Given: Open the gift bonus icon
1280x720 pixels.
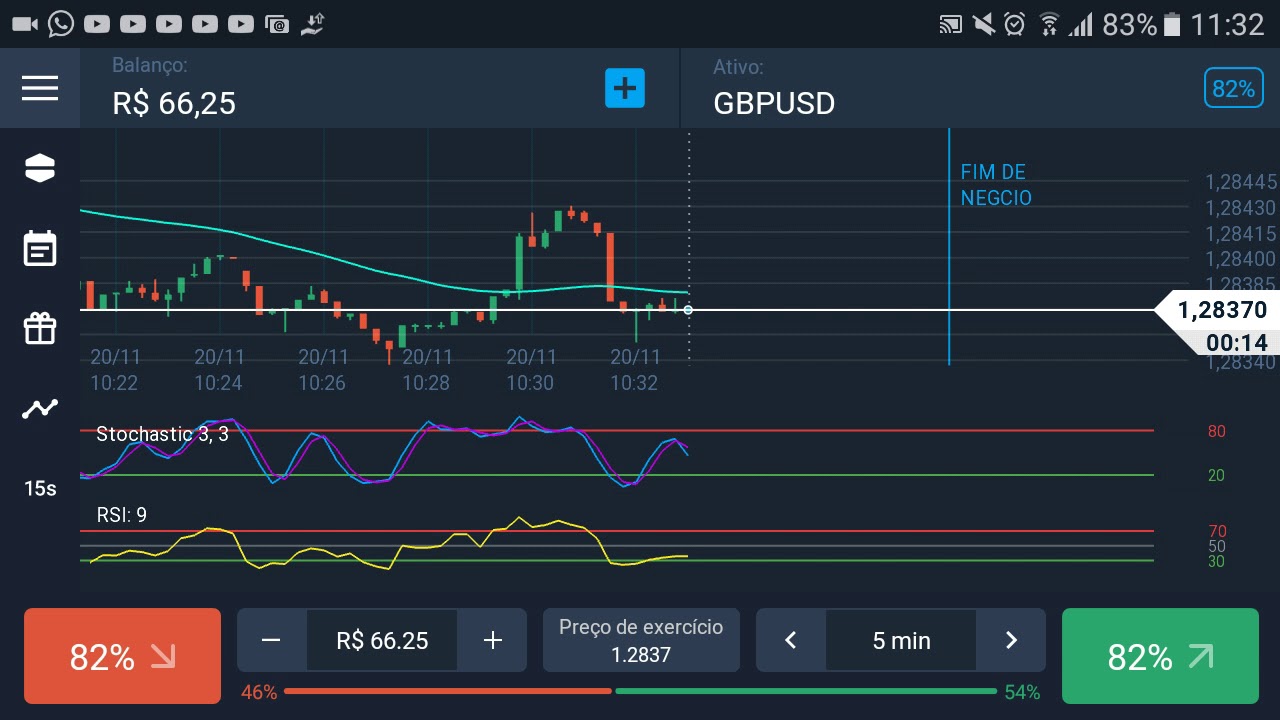Looking at the screenshot, I should click(x=40, y=328).
